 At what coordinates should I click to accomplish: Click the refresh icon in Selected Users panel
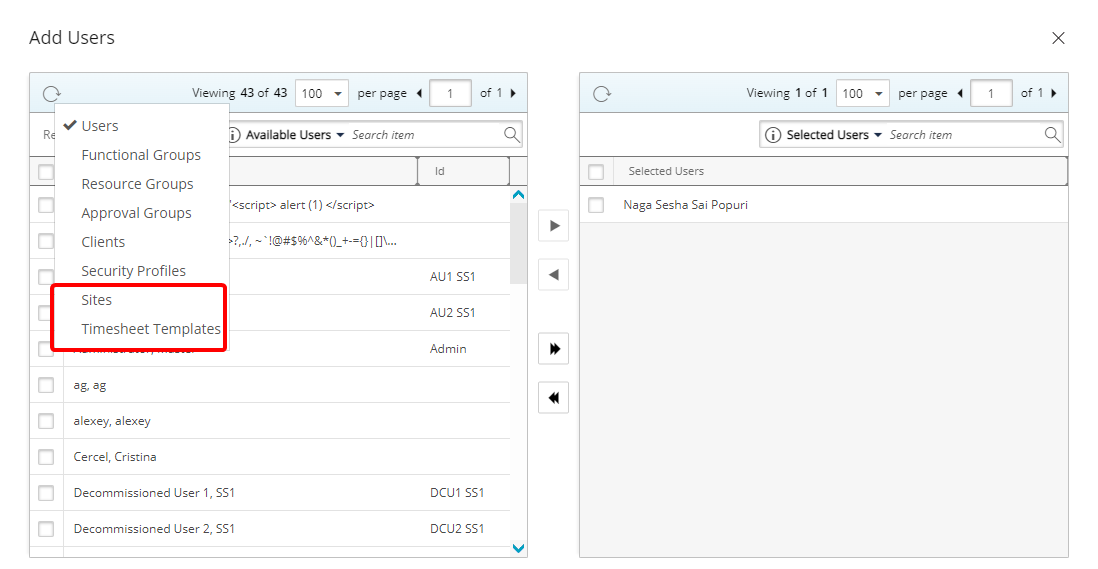click(x=601, y=94)
